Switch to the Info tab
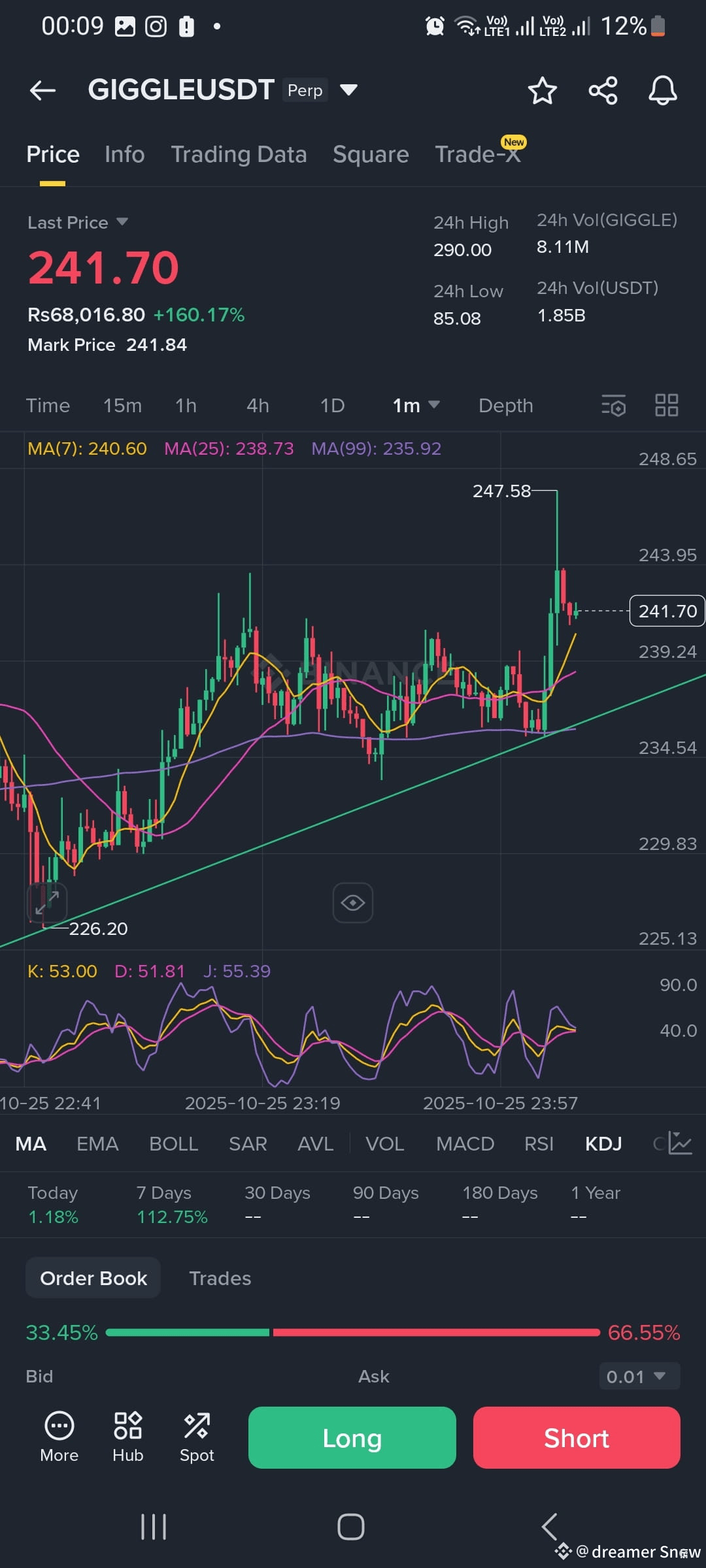This screenshot has width=706, height=1568. pyautogui.click(x=125, y=154)
